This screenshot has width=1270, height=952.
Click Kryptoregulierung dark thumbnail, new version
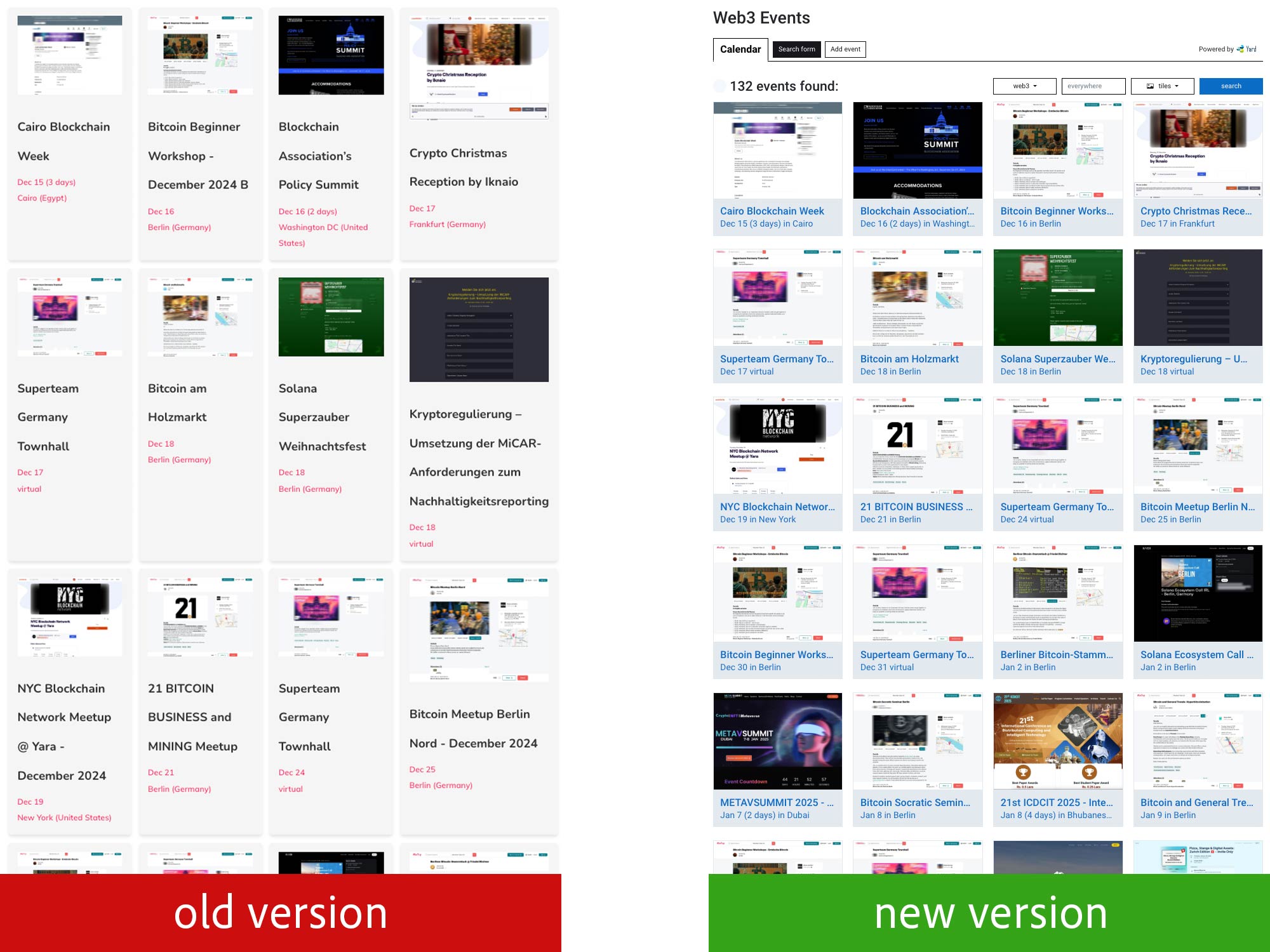(1198, 298)
